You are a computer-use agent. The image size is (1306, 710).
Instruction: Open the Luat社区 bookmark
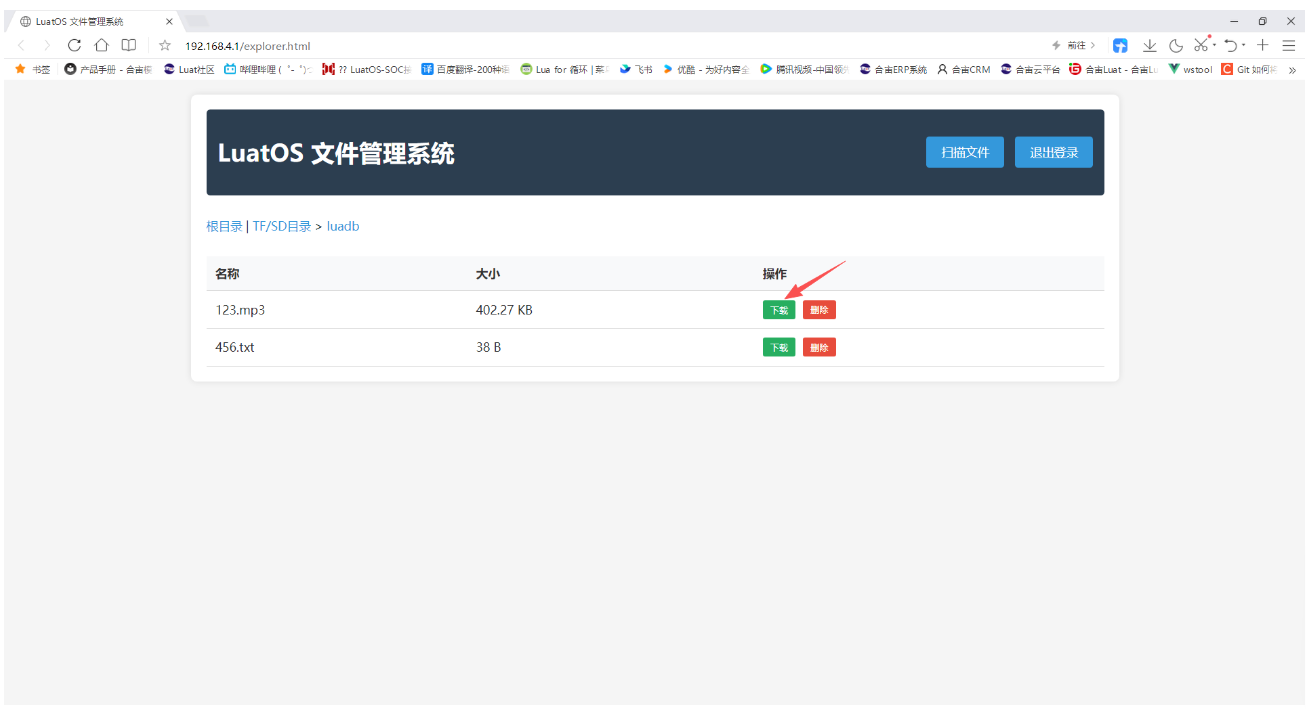pos(189,70)
